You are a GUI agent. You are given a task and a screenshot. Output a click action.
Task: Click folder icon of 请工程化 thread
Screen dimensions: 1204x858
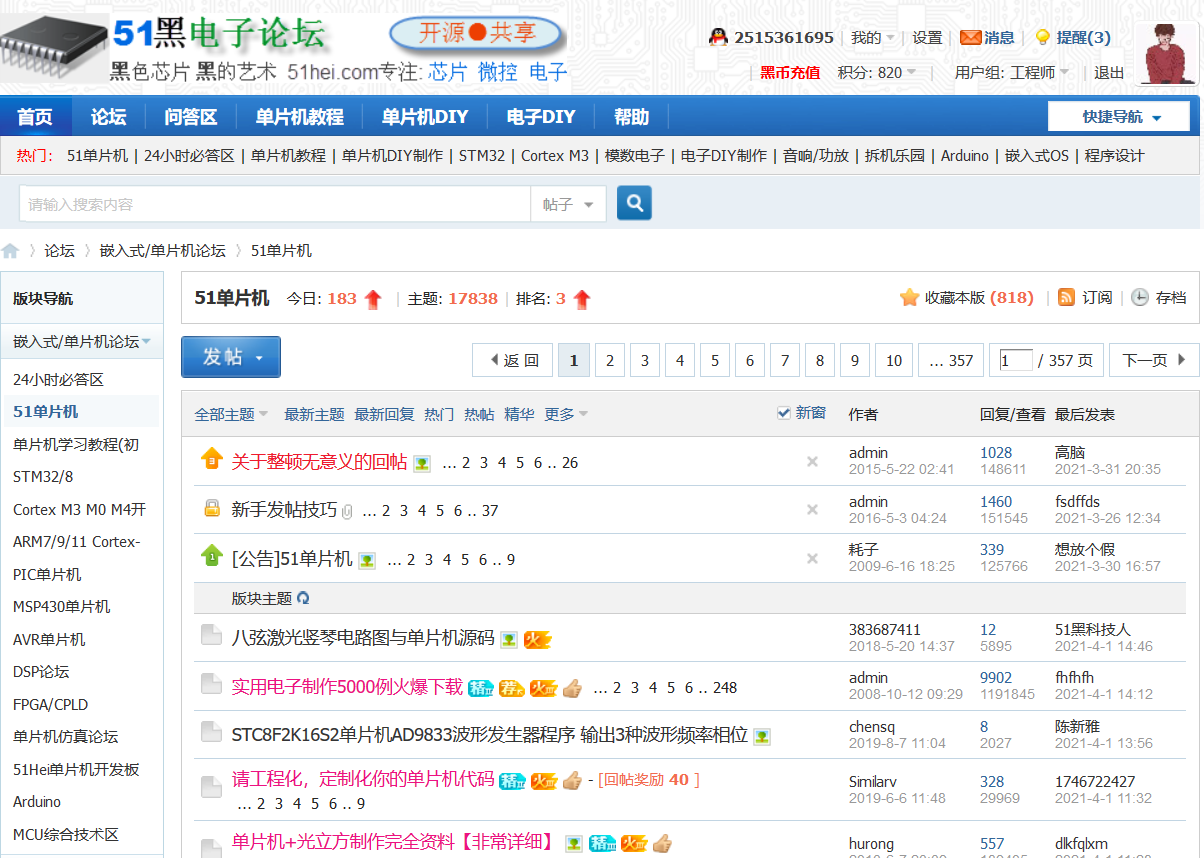click(211, 787)
